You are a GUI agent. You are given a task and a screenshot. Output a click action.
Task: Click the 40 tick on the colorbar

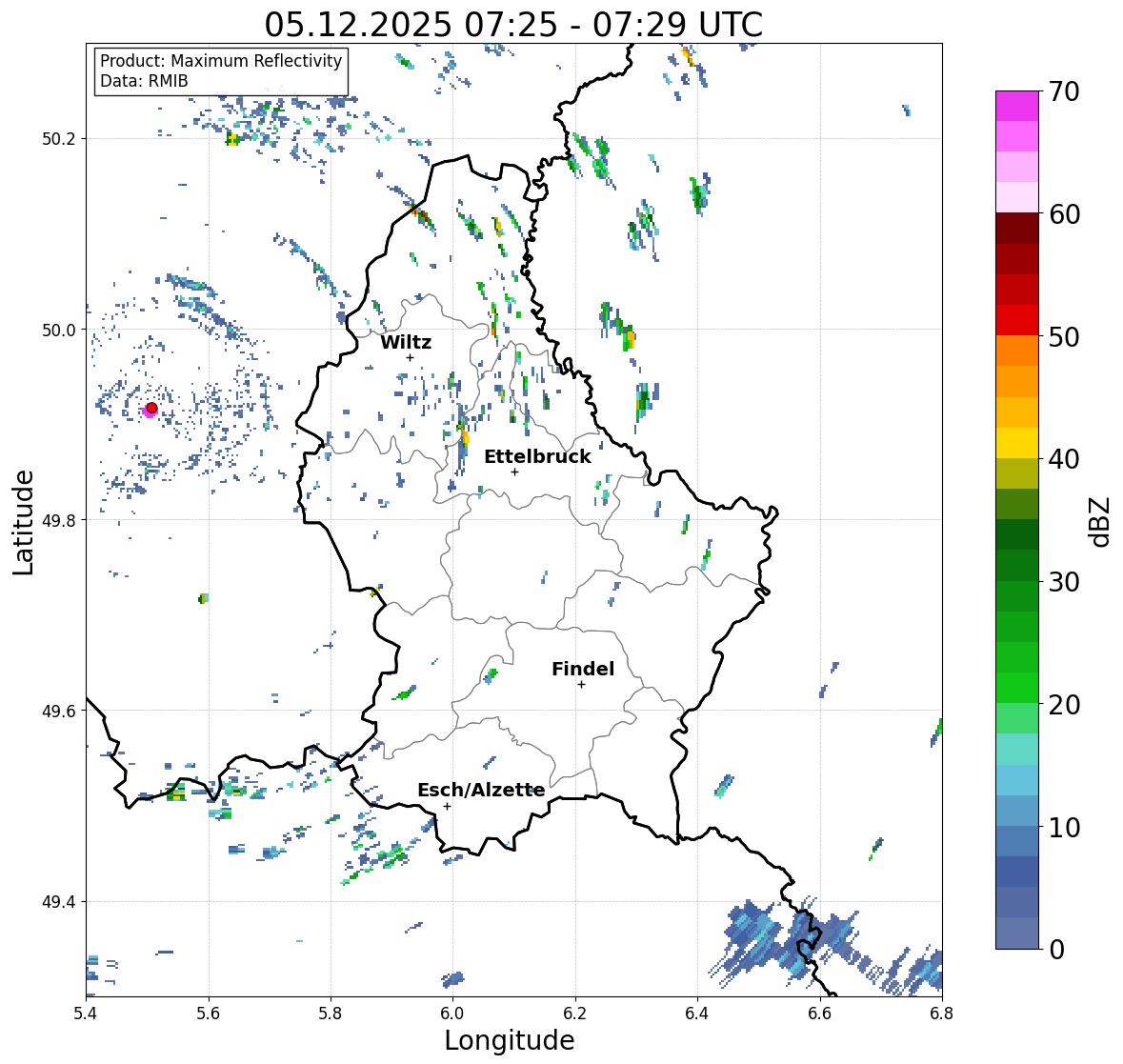[1064, 459]
